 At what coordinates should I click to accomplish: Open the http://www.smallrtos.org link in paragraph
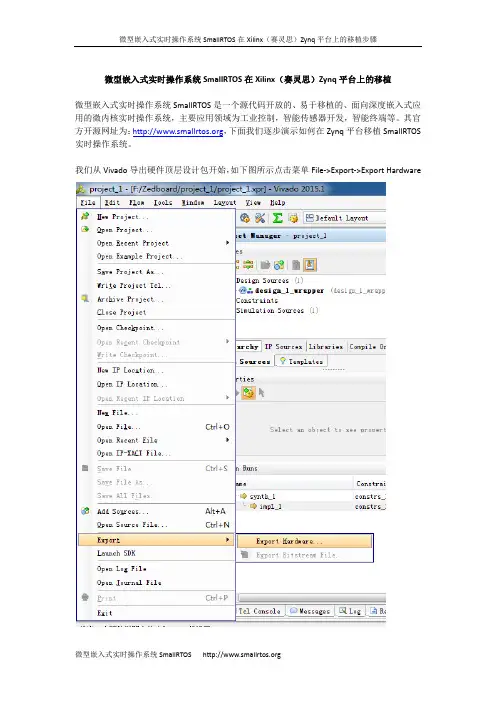tap(178, 131)
